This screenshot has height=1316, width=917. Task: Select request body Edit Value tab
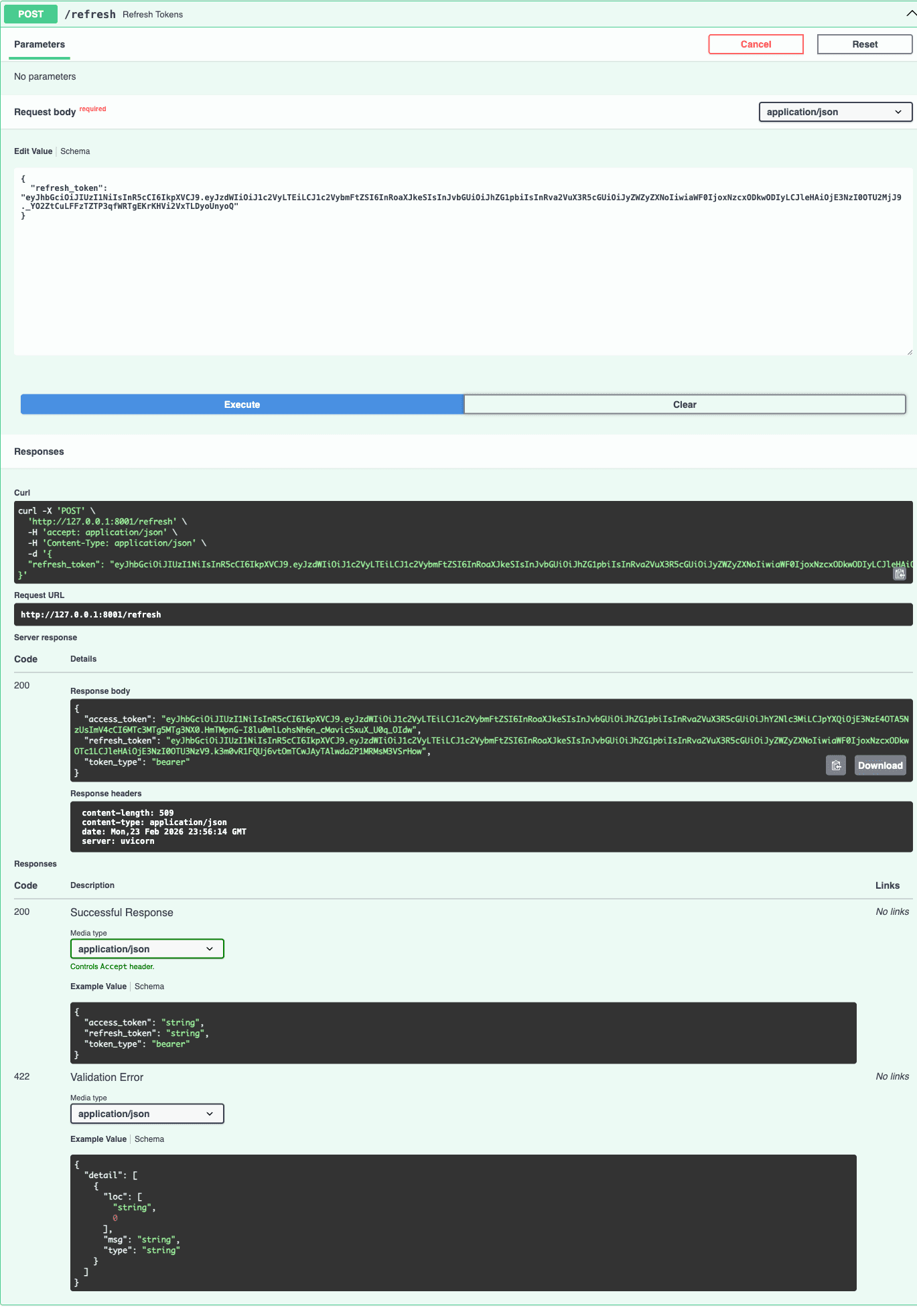point(33,151)
